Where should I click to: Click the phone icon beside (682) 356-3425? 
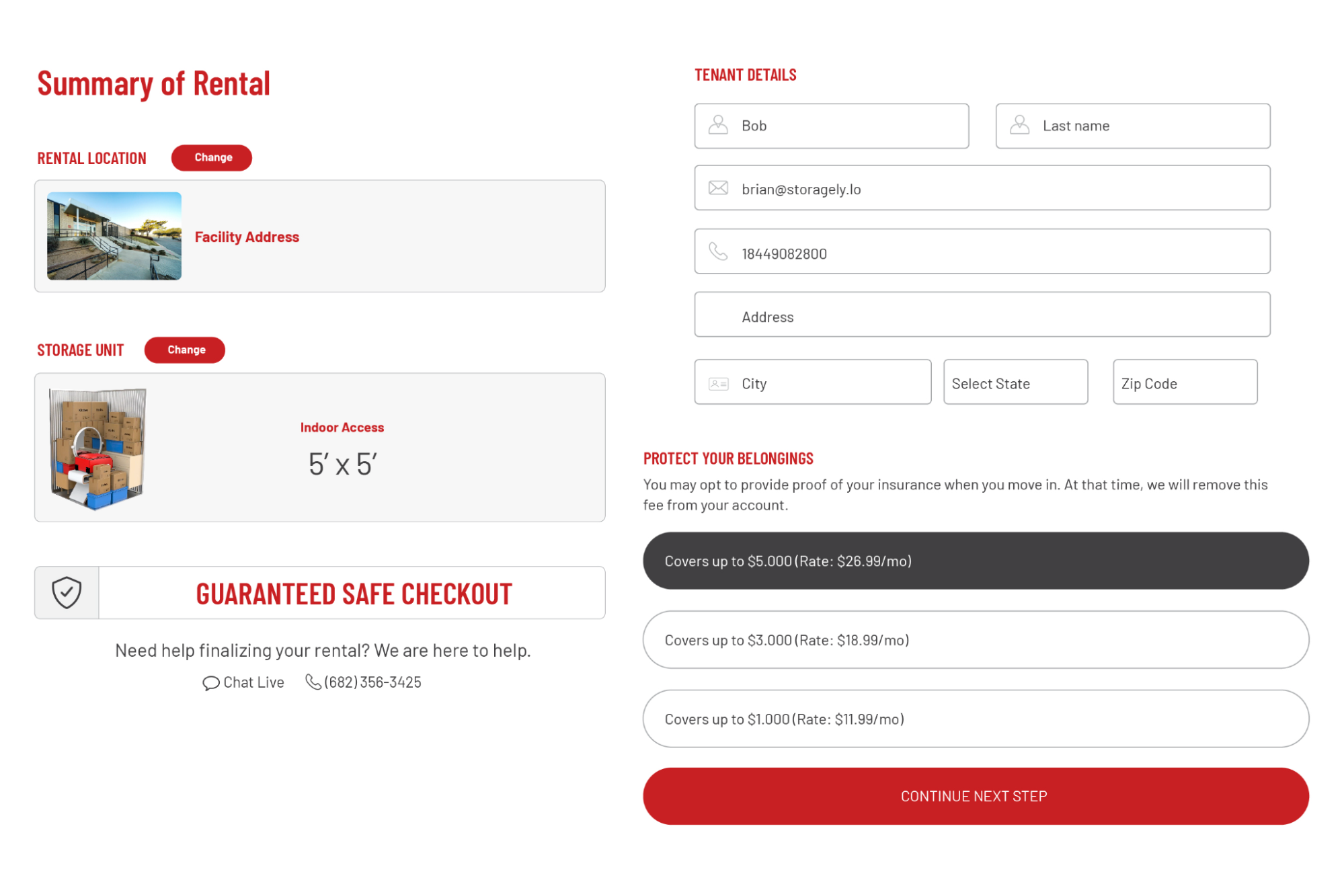point(313,682)
